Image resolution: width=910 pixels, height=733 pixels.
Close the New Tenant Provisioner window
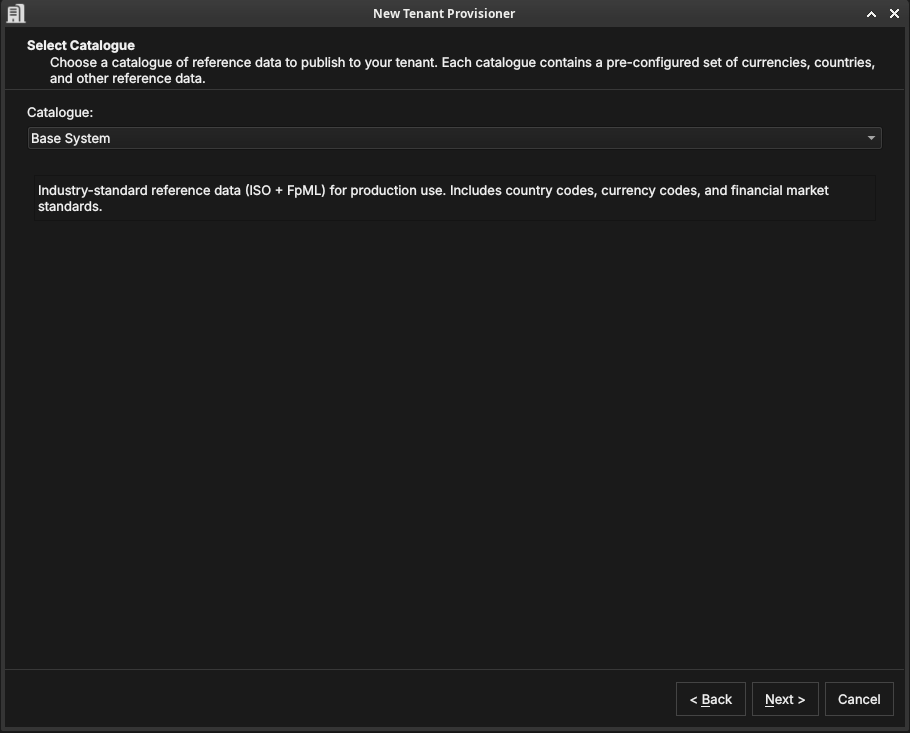[x=894, y=14]
